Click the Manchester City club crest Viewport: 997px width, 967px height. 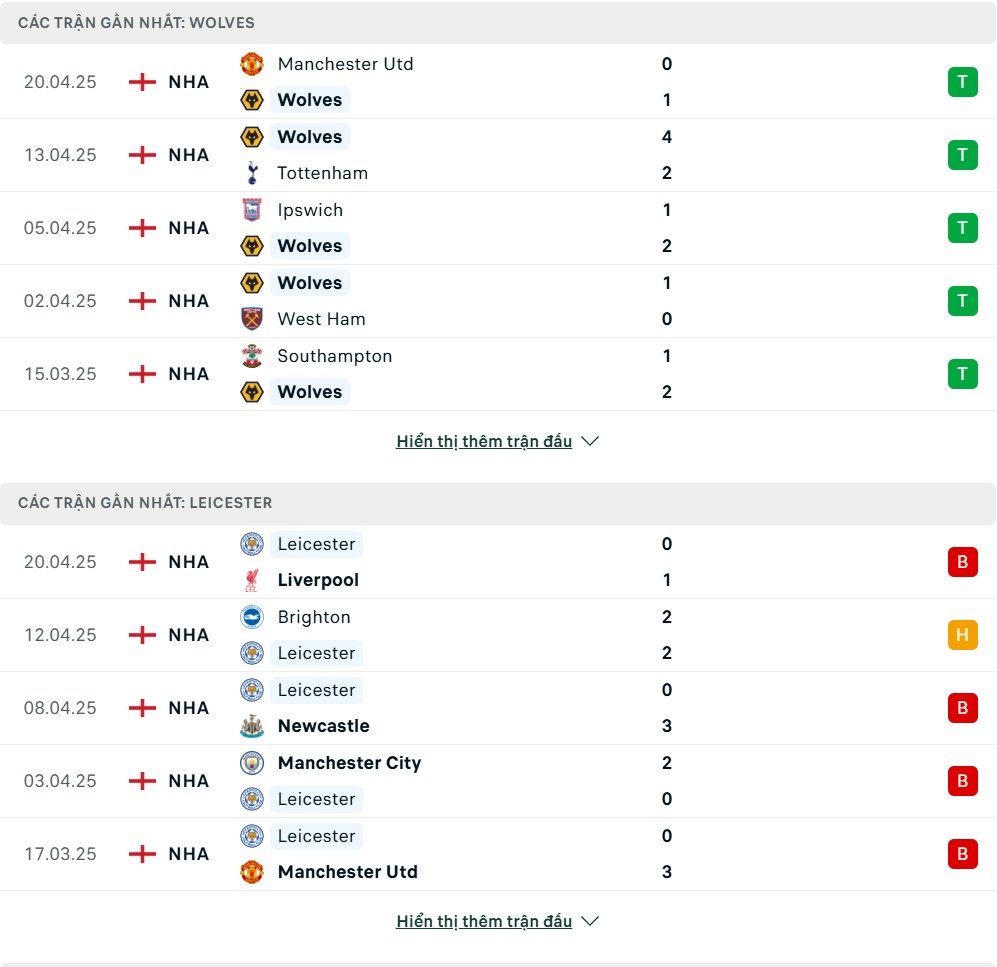coord(252,762)
